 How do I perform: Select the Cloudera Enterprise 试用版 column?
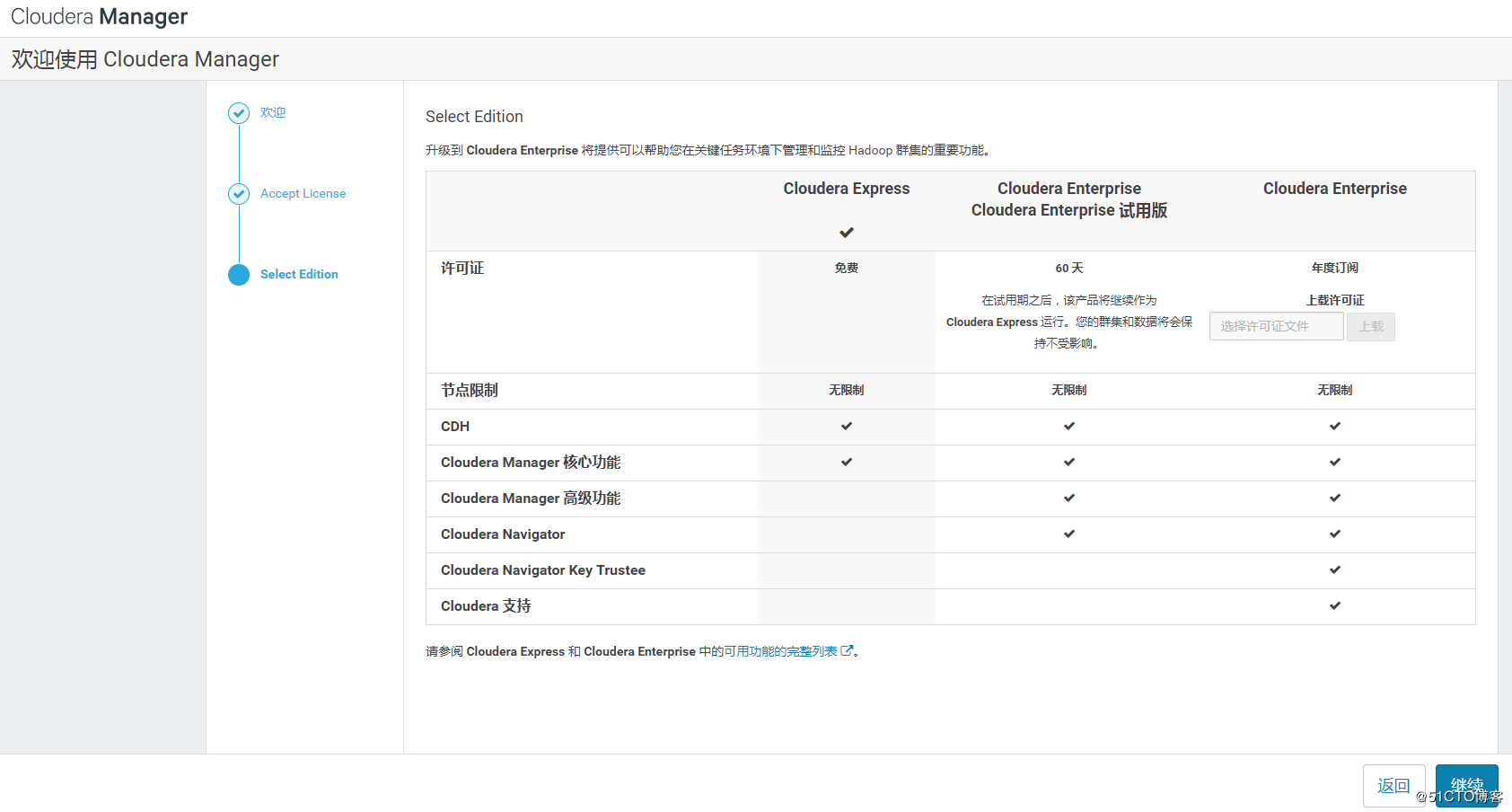(x=1069, y=210)
